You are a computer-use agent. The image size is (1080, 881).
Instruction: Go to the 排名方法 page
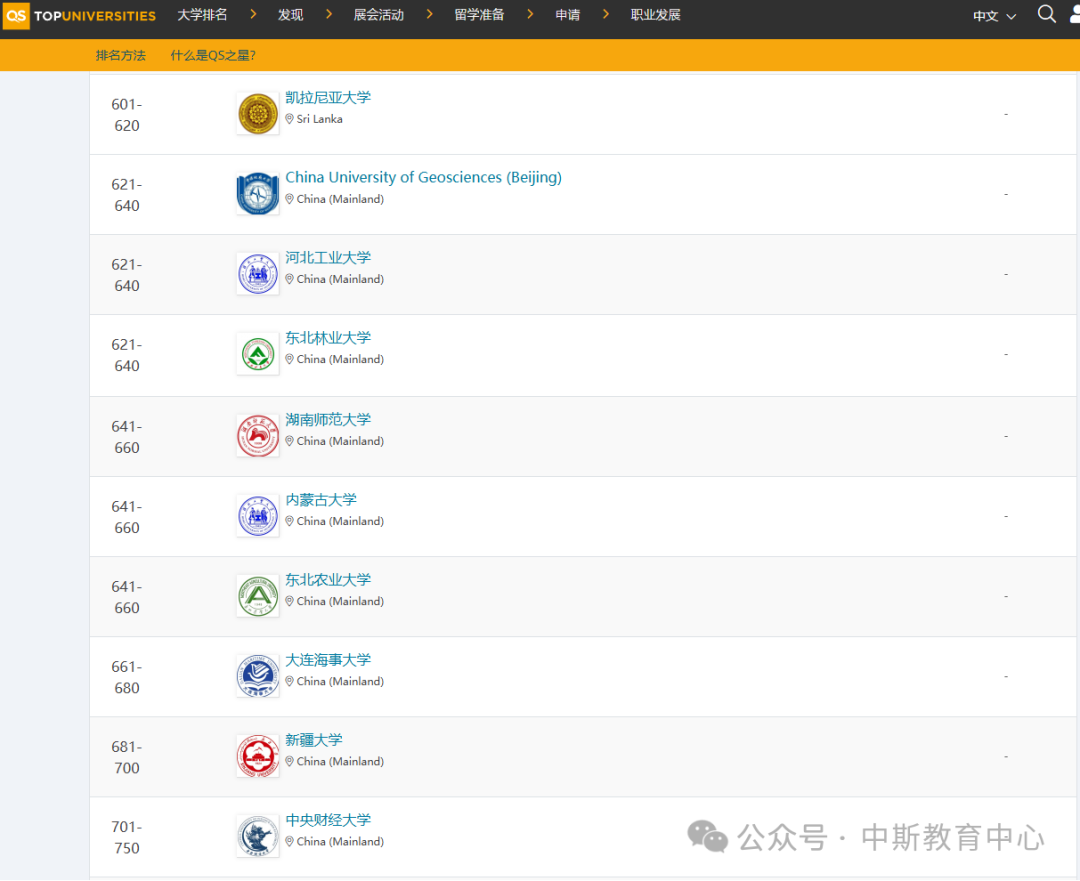[x=121, y=55]
